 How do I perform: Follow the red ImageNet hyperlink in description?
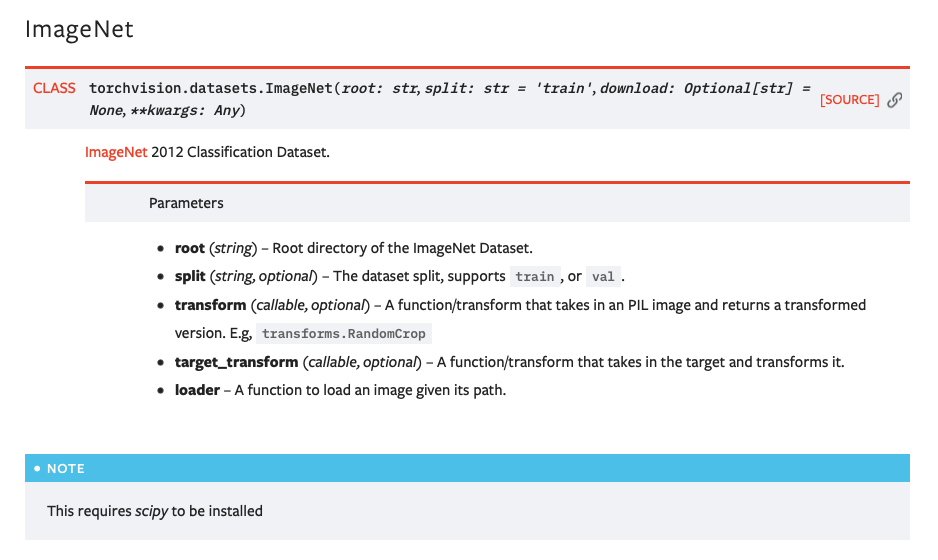[x=116, y=152]
